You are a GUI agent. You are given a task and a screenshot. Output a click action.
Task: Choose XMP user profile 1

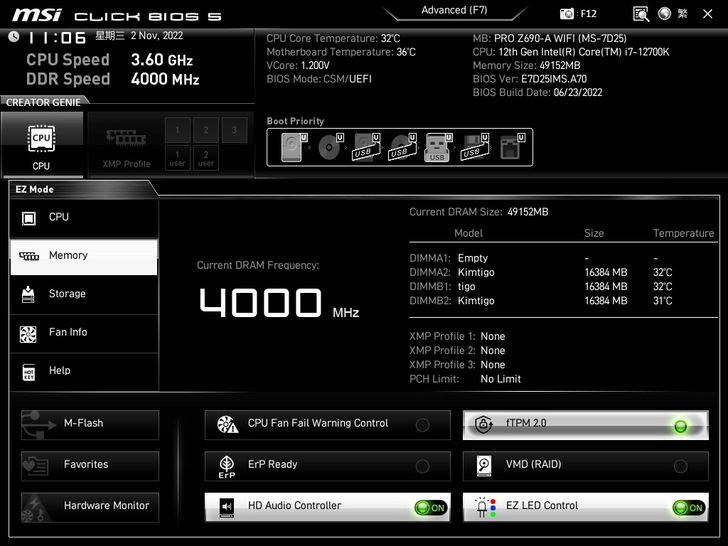click(177, 158)
